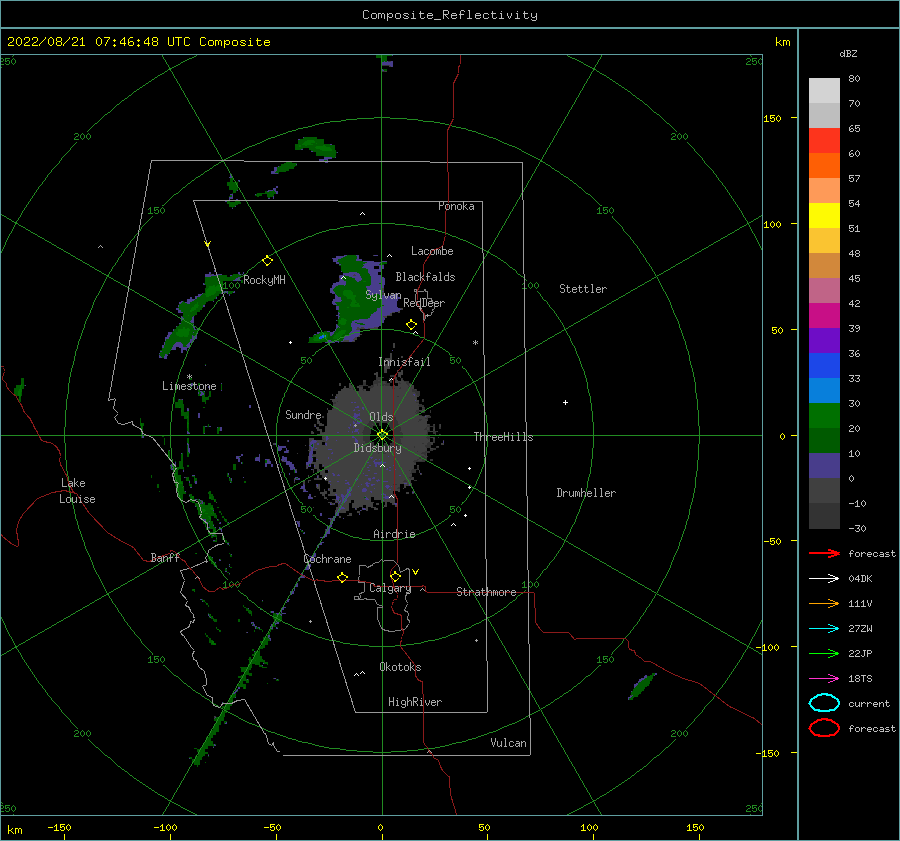Click the Innisfail label
The image size is (900, 841).
click(404, 362)
